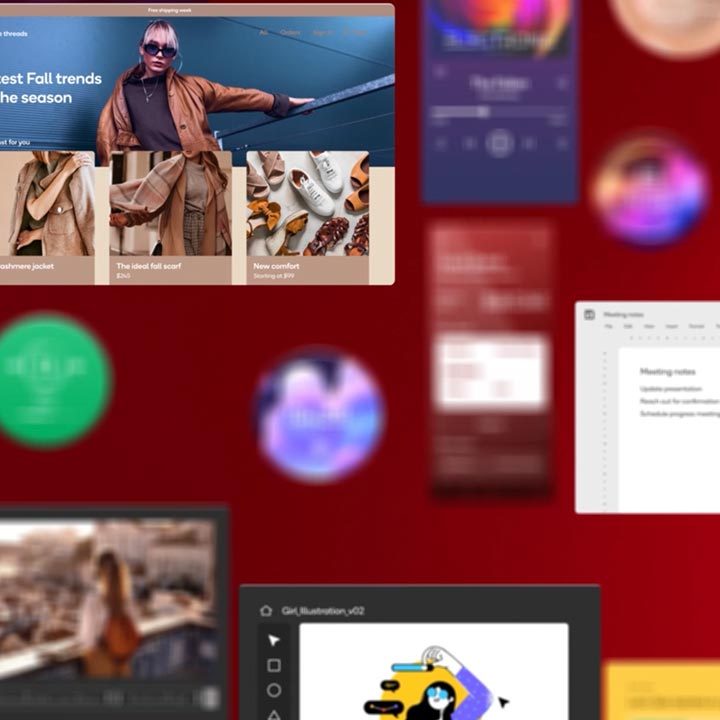
Task: Open 'The ideal fall scarf' product card
Action: pos(170,218)
